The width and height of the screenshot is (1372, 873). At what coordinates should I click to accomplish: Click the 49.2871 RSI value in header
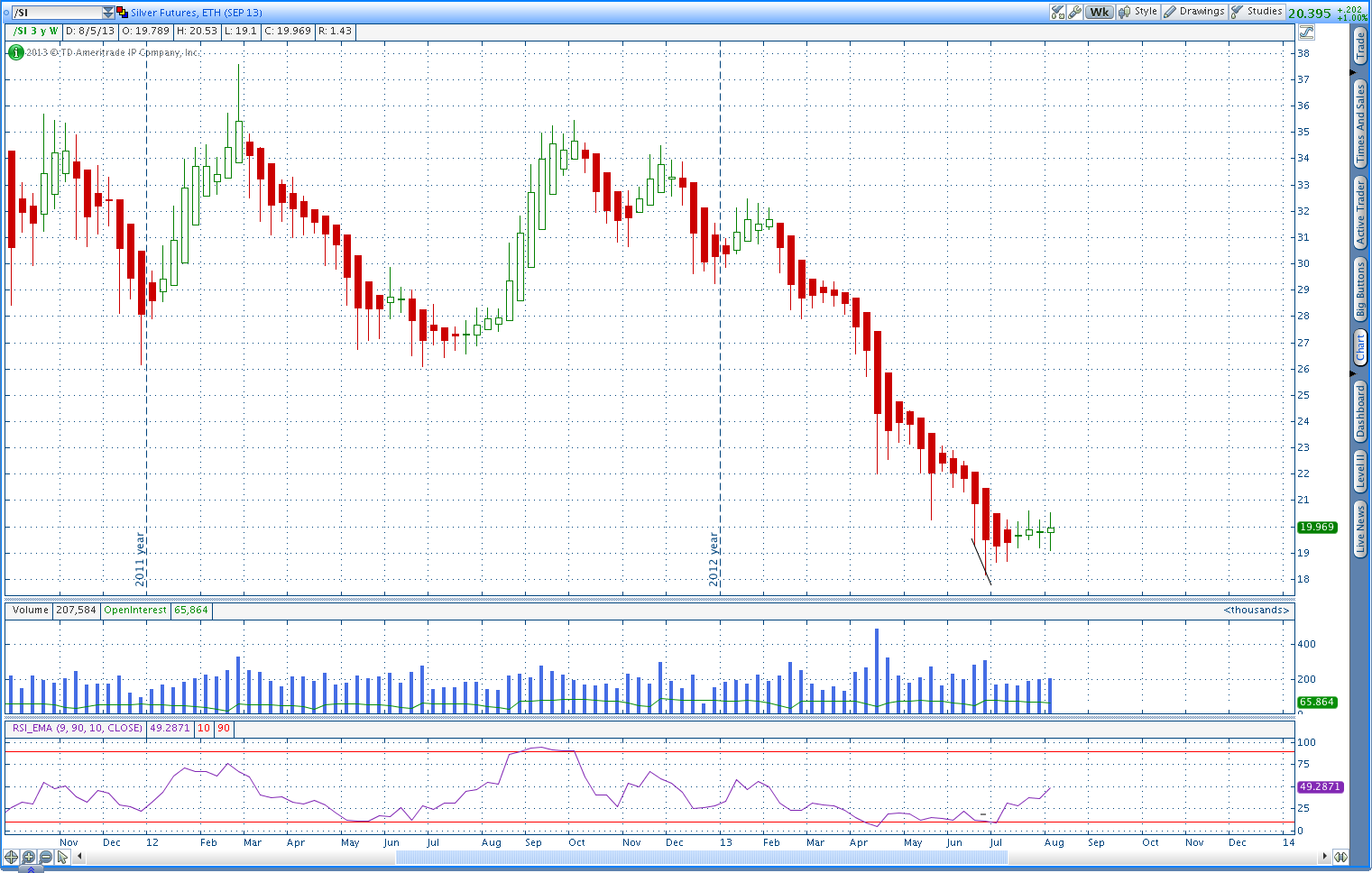pyautogui.click(x=170, y=728)
